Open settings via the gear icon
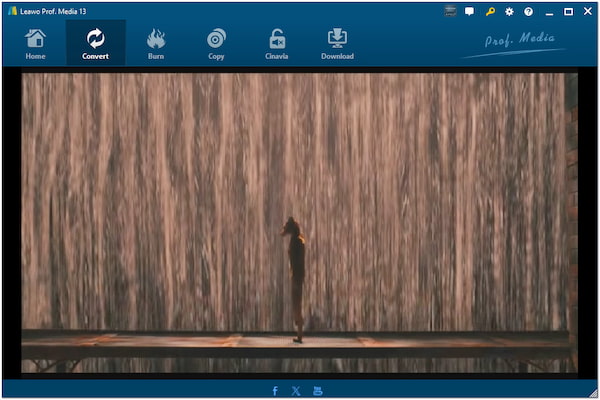The width and height of the screenshot is (600, 400). pos(509,12)
